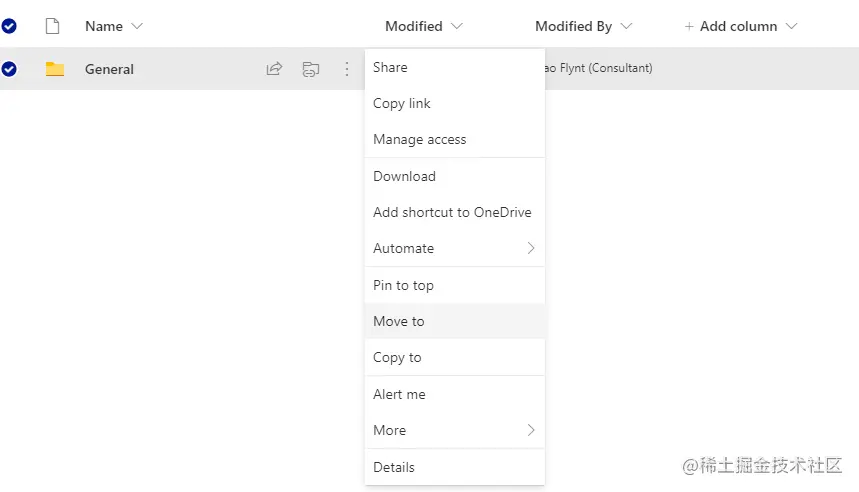Click the add shortcut icon on General row
The image size is (859, 492).
[x=311, y=69]
